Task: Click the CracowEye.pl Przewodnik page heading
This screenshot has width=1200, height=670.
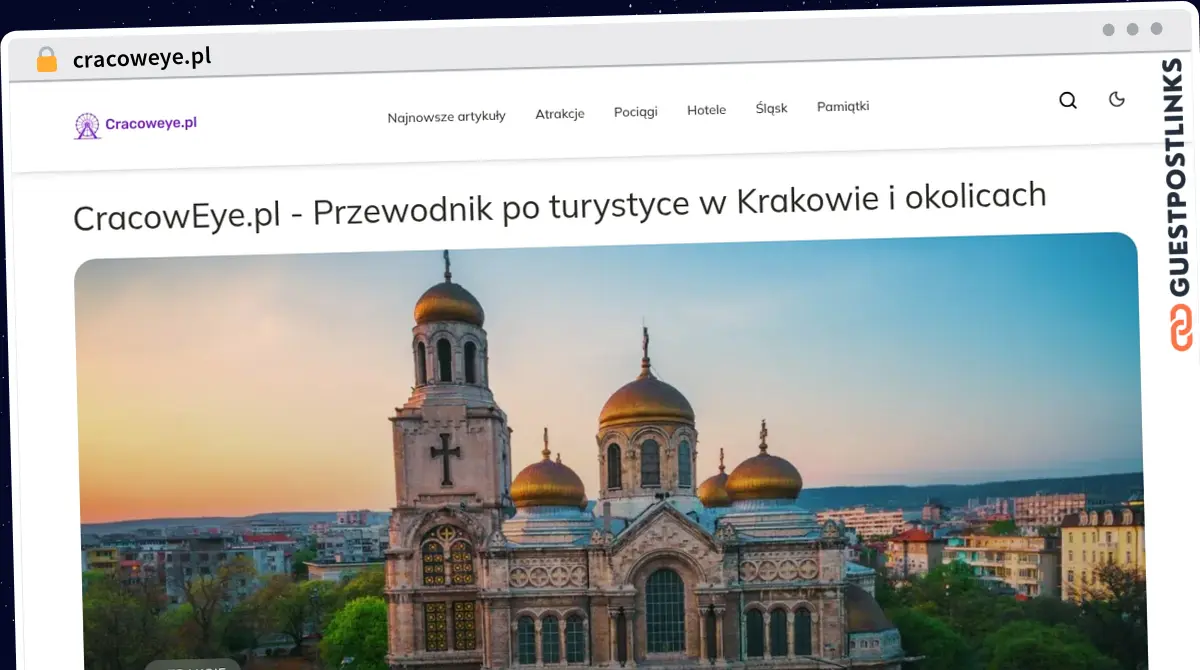Action: 560,205
